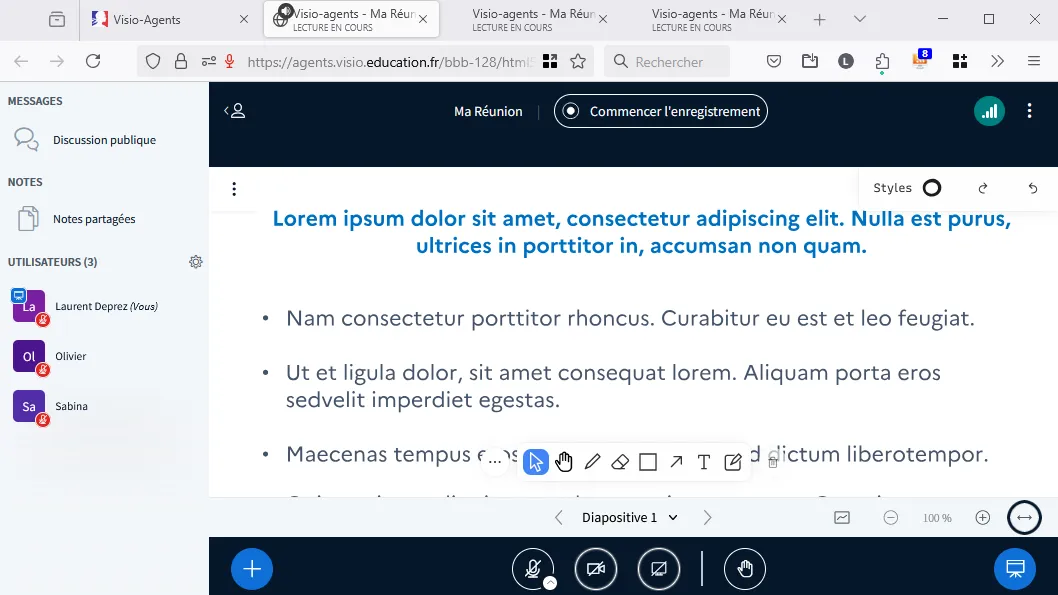Image resolution: width=1058 pixels, height=595 pixels.
Task: Go to next slide
Action: [x=707, y=517]
